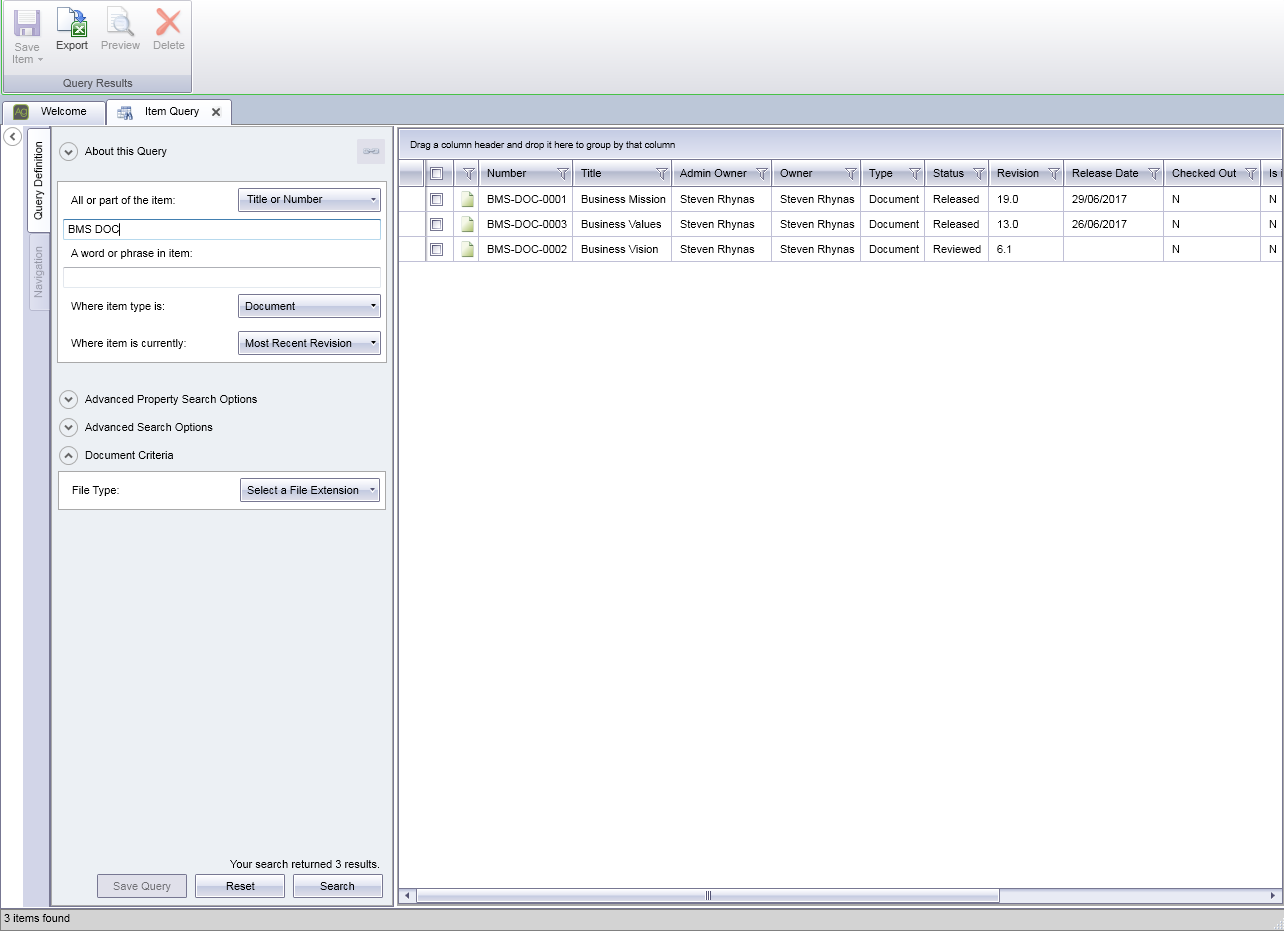1284x931 pixels.
Task: Open the Query Definition side tab
Action: pos(39,180)
